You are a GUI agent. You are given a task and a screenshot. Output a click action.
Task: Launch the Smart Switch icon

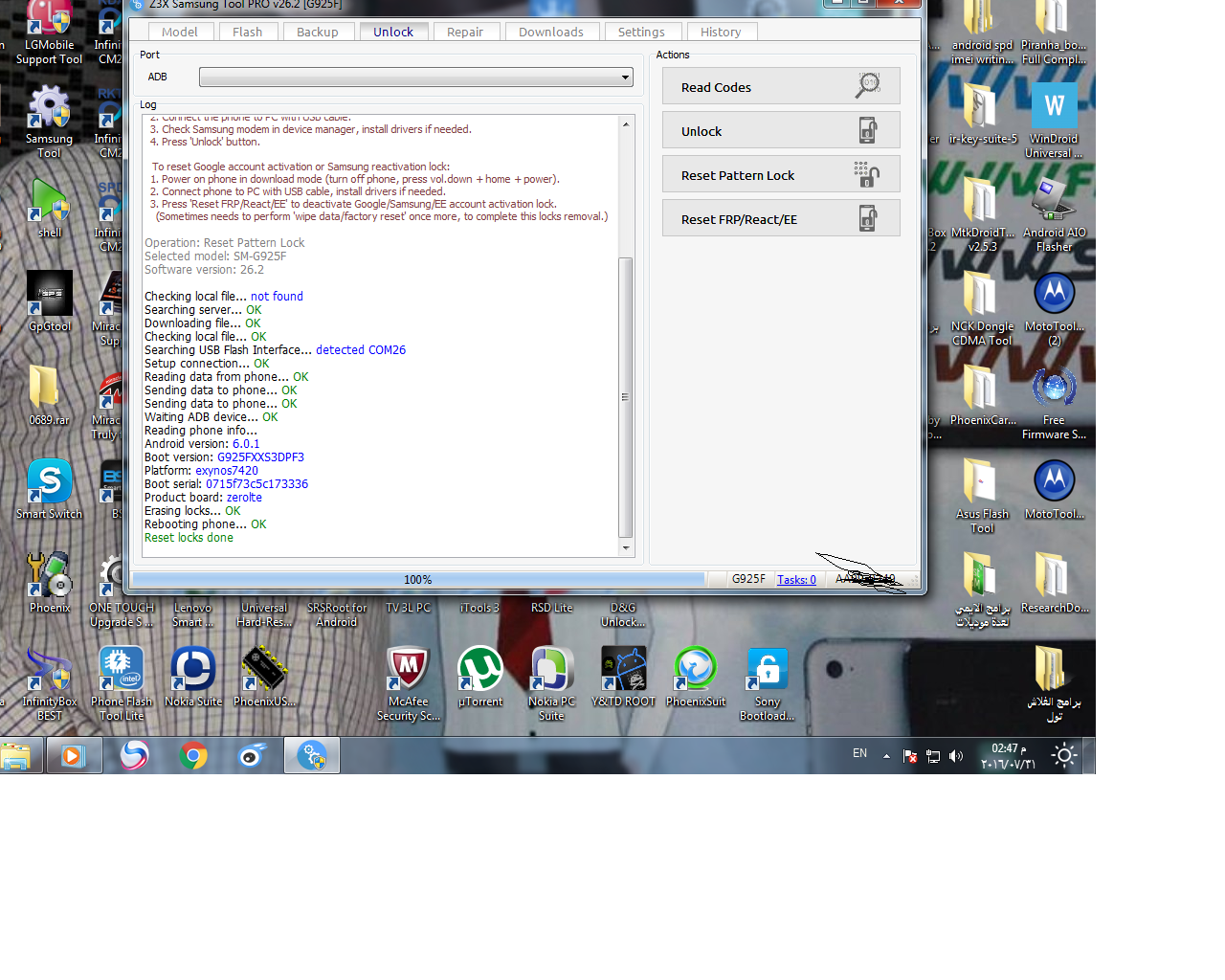click(x=50, y=489)
